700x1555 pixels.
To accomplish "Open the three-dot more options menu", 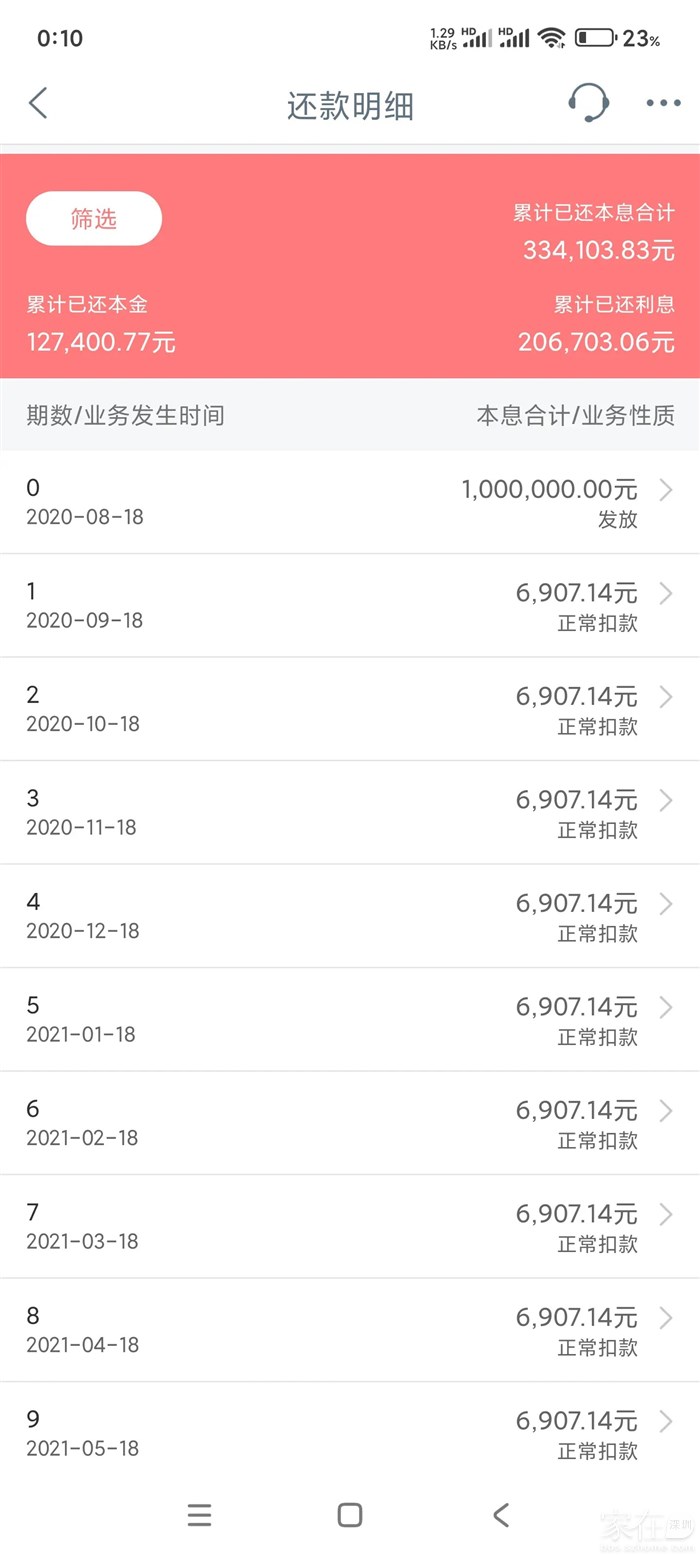I will (663, 103).
